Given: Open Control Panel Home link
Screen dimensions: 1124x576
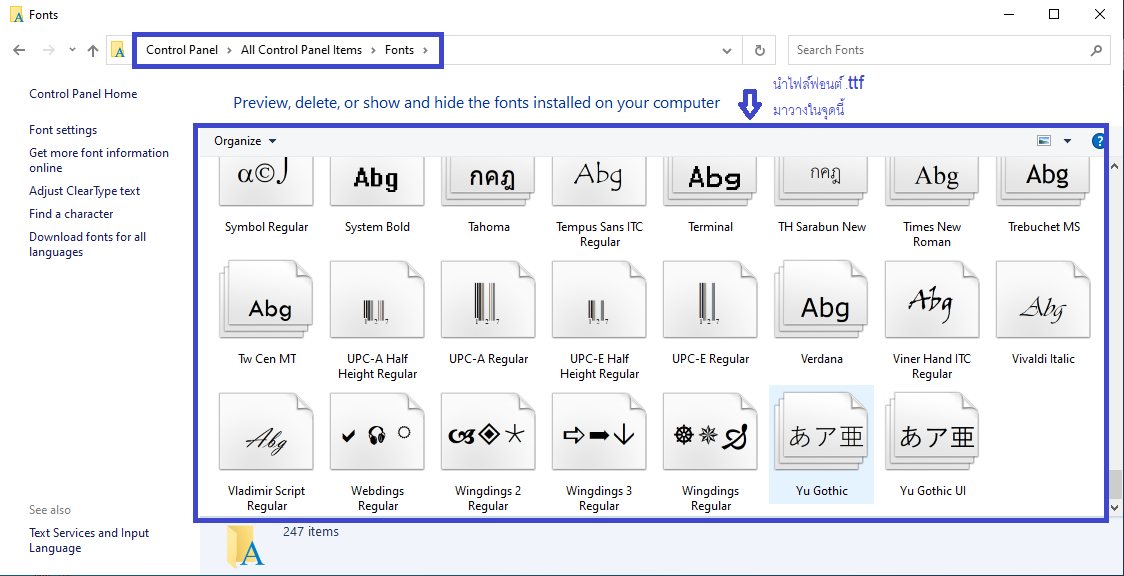Looking at the screenshot, I should click(83, 94).
